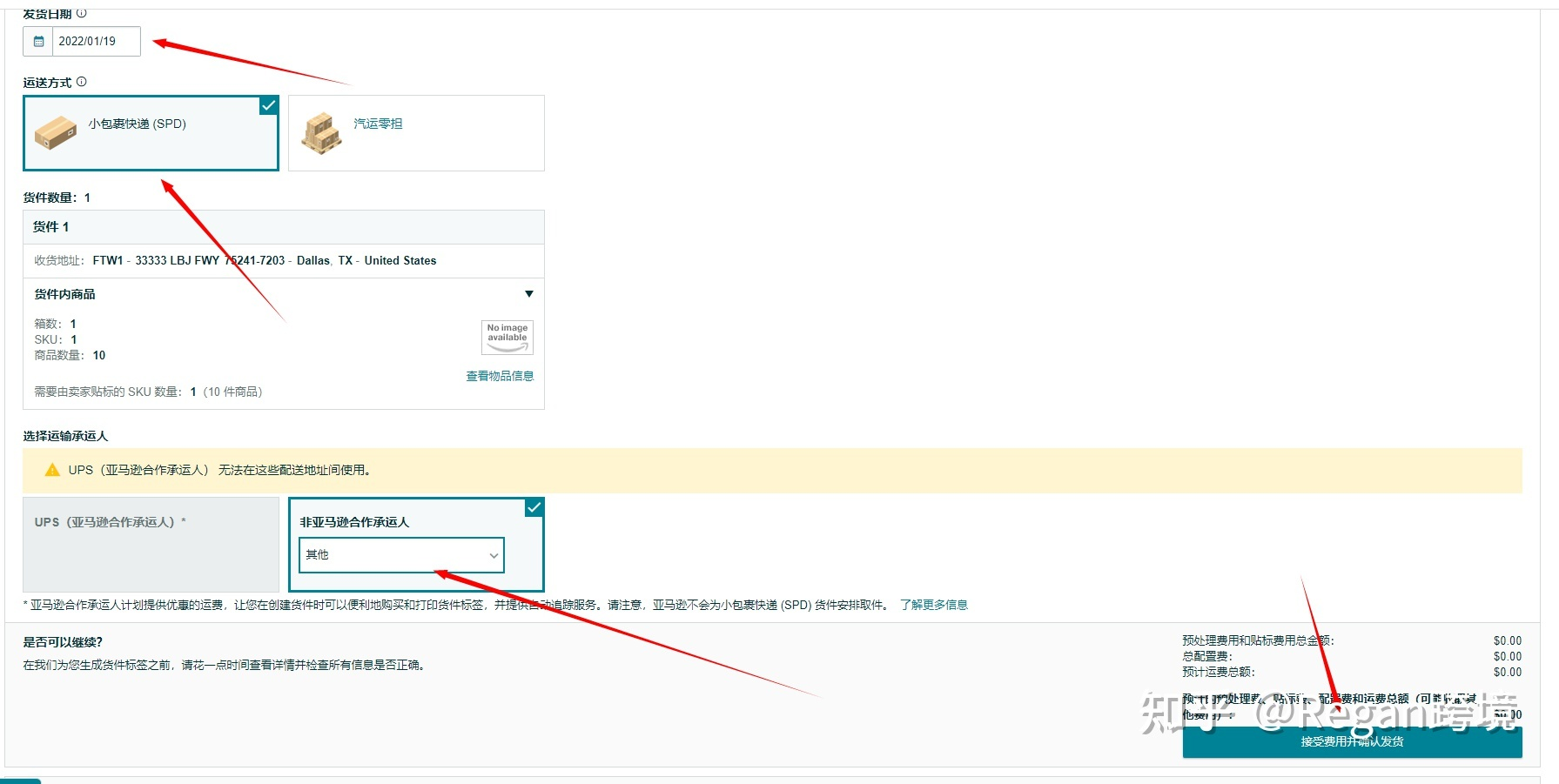Select UPS（亚马逊合作承运人）carrier option
This screenshot has height=784, width=1559.
coord(151,545)
